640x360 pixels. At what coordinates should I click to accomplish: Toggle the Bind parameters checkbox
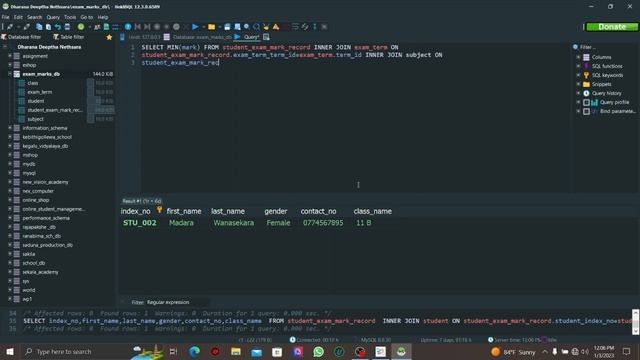586,111
